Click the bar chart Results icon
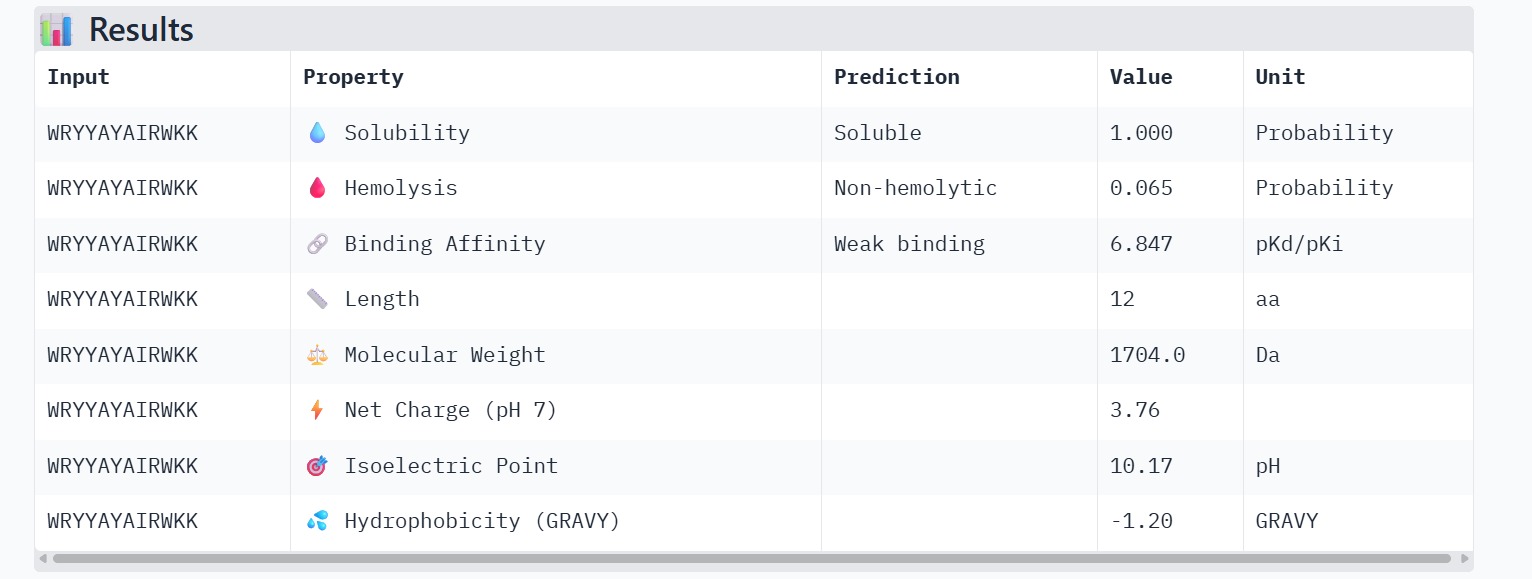 (x=56, y=30)
